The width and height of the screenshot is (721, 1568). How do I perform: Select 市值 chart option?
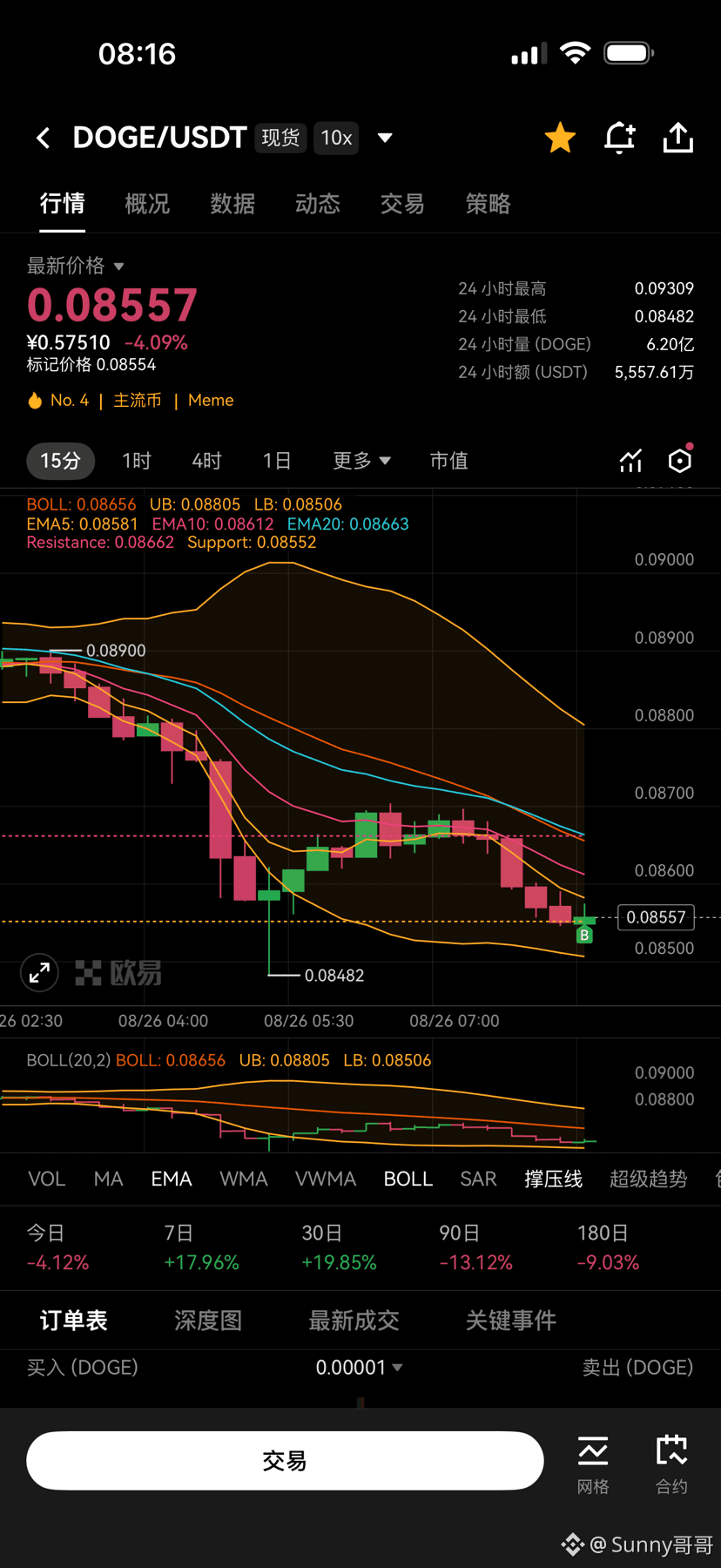[x=449, y=461]
